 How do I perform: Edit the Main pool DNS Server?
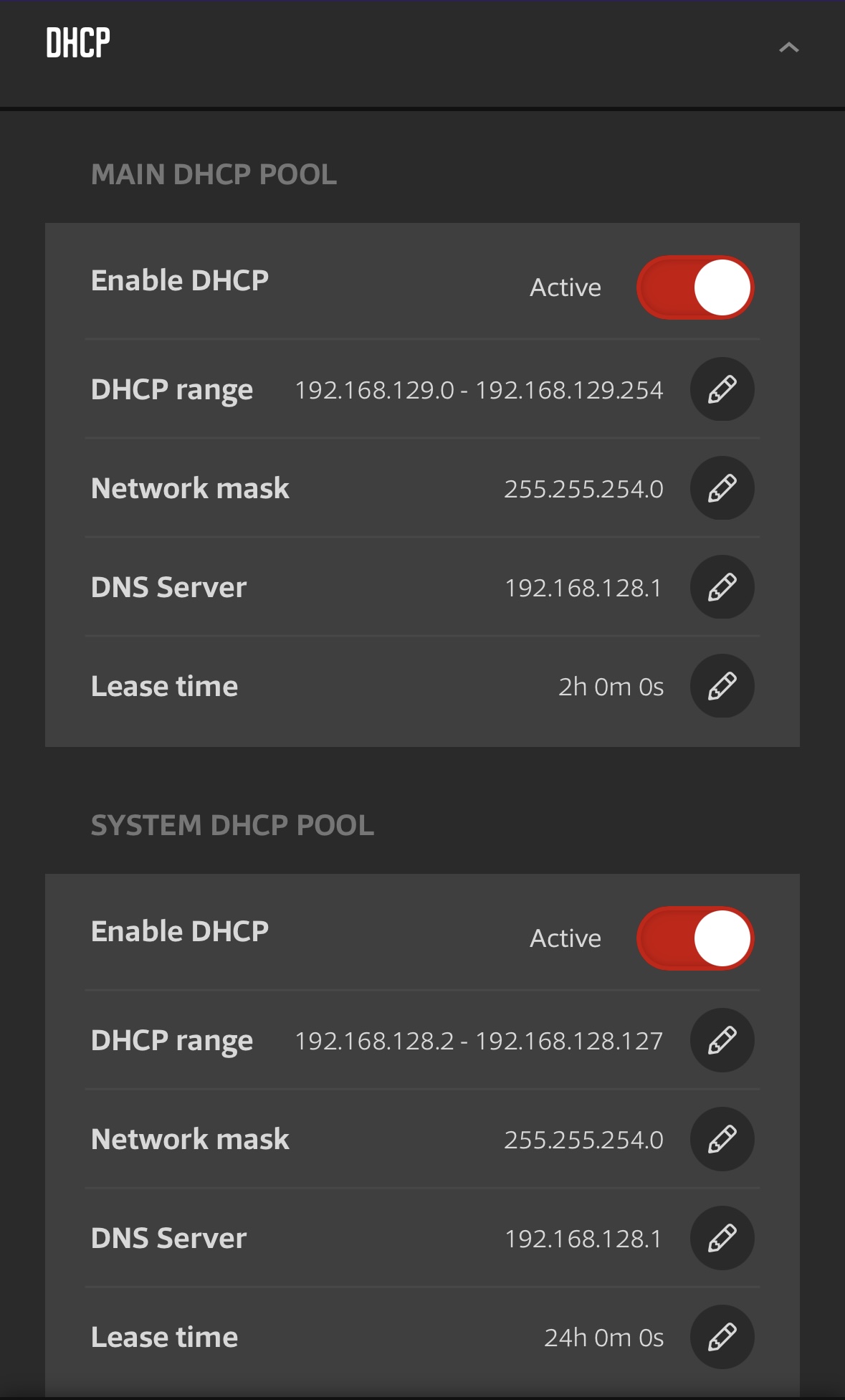[x=722, y=587]
